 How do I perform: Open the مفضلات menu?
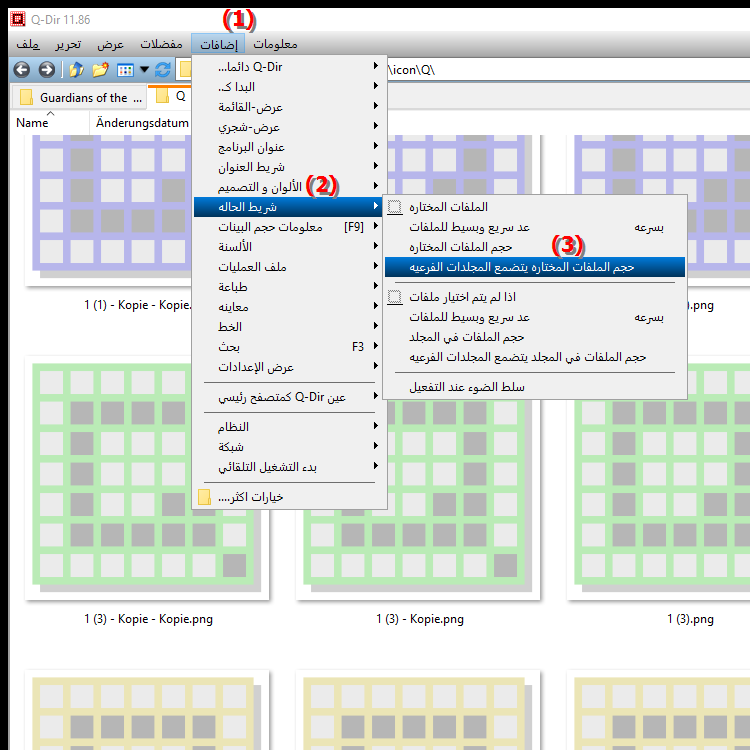pos(161,44)
